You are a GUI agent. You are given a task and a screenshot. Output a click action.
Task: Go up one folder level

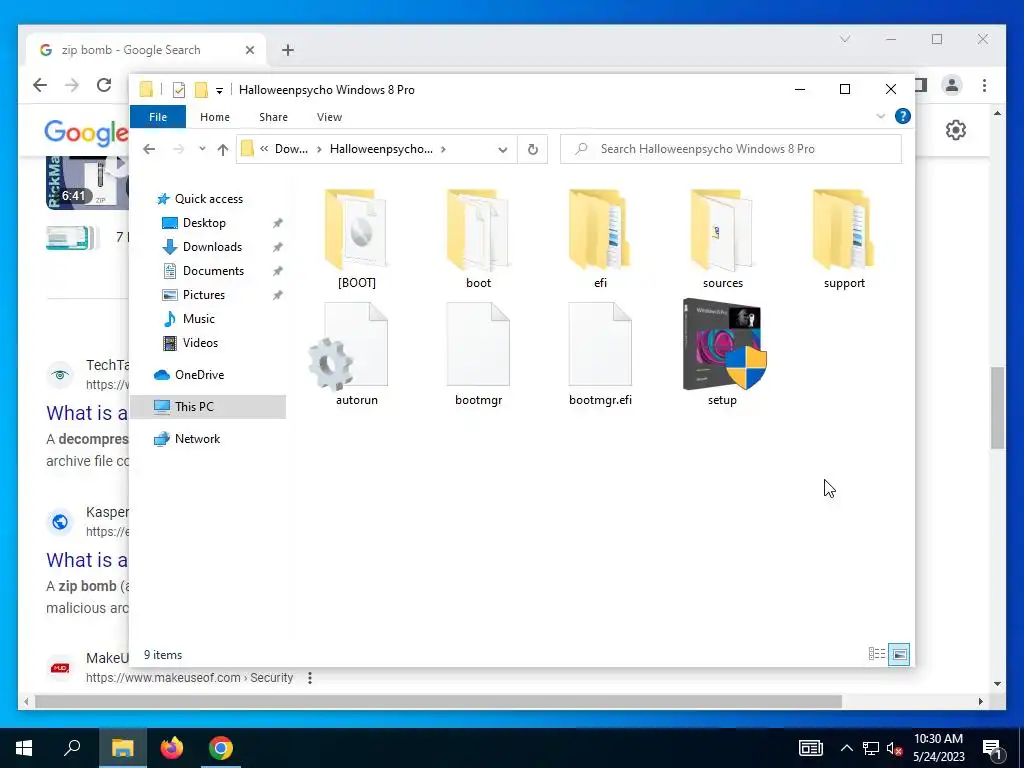click(x=223, y=150)
